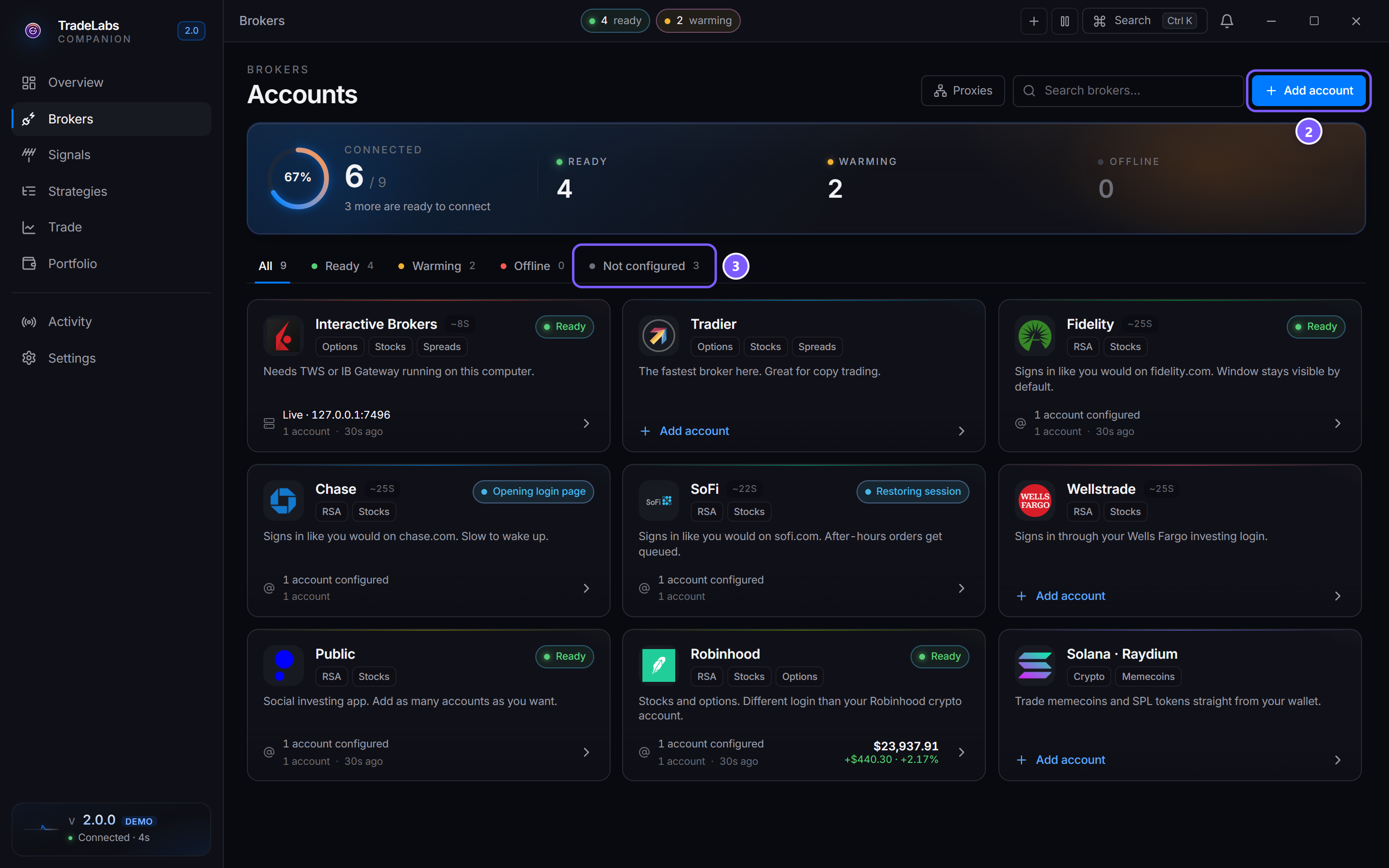Screen dimensions: 1389x868
Task: Click the SoFi logo icon
Action: click(x=658, y=501)
